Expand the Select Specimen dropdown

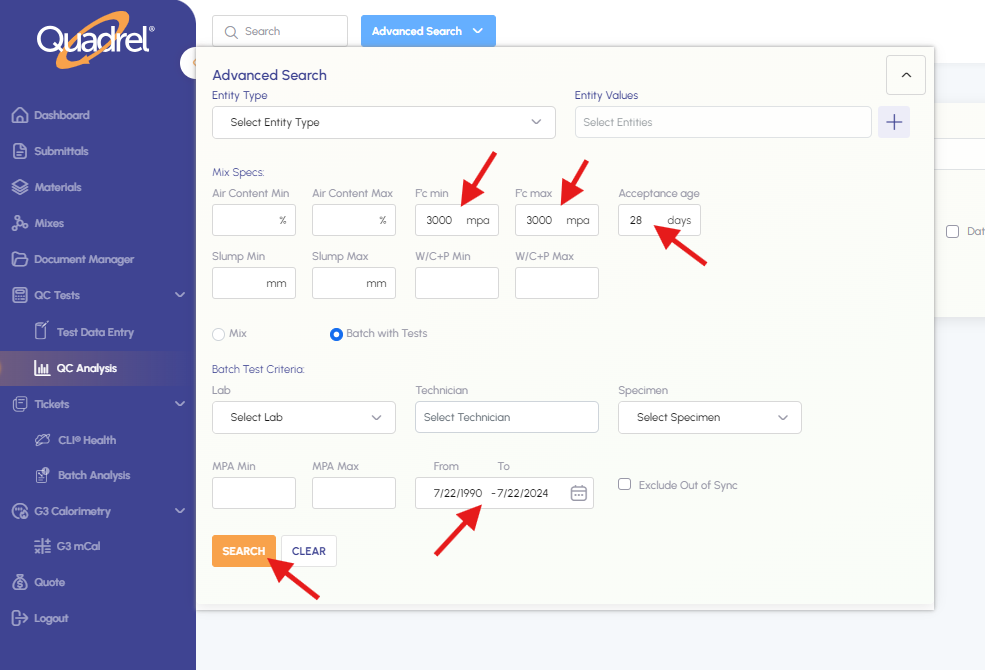coord(709,417)
